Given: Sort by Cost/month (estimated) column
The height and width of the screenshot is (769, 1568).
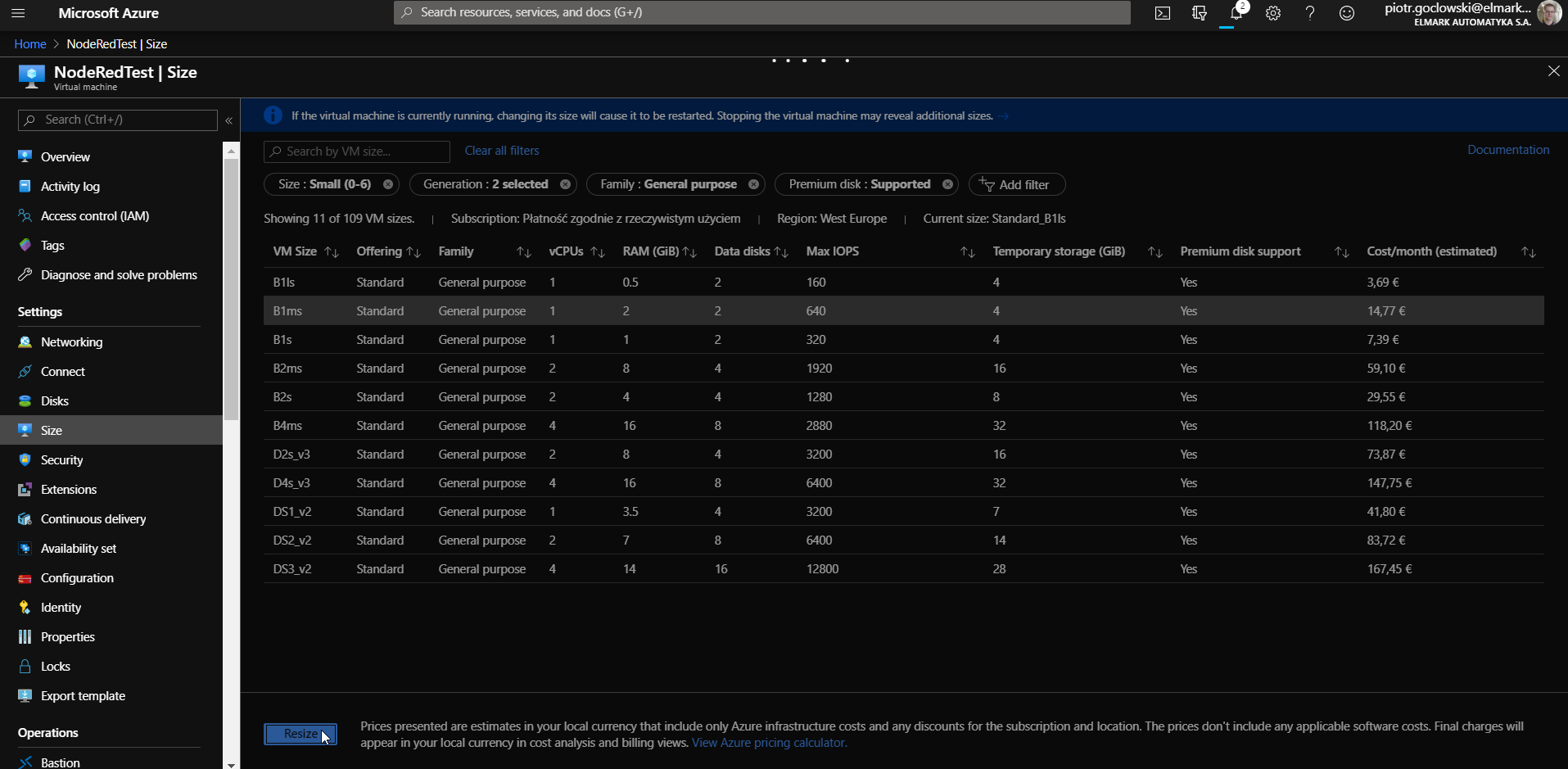Looking at the screenshot, I should point(1529,252).
